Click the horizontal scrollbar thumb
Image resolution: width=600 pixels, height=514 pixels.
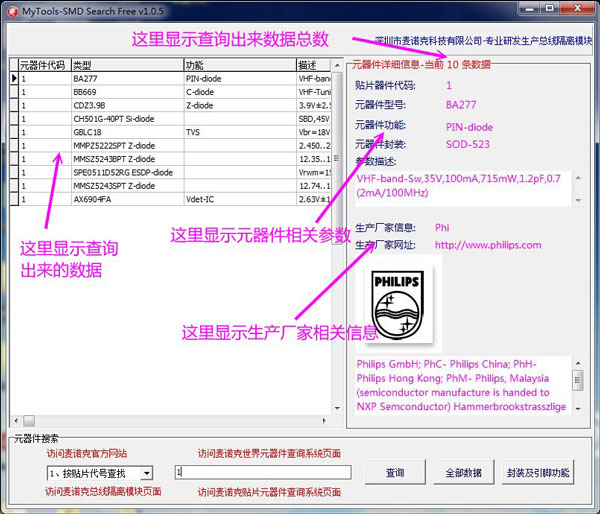(29, 421)
